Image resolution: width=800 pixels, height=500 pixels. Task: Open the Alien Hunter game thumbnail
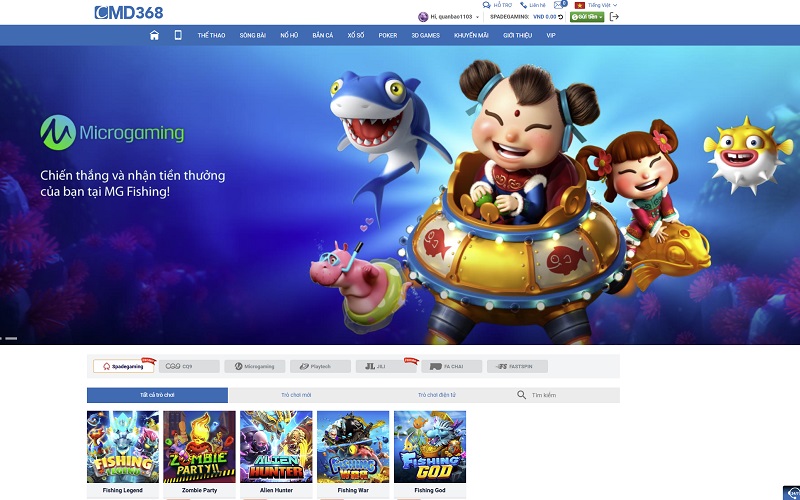click(x=276, y=447)
